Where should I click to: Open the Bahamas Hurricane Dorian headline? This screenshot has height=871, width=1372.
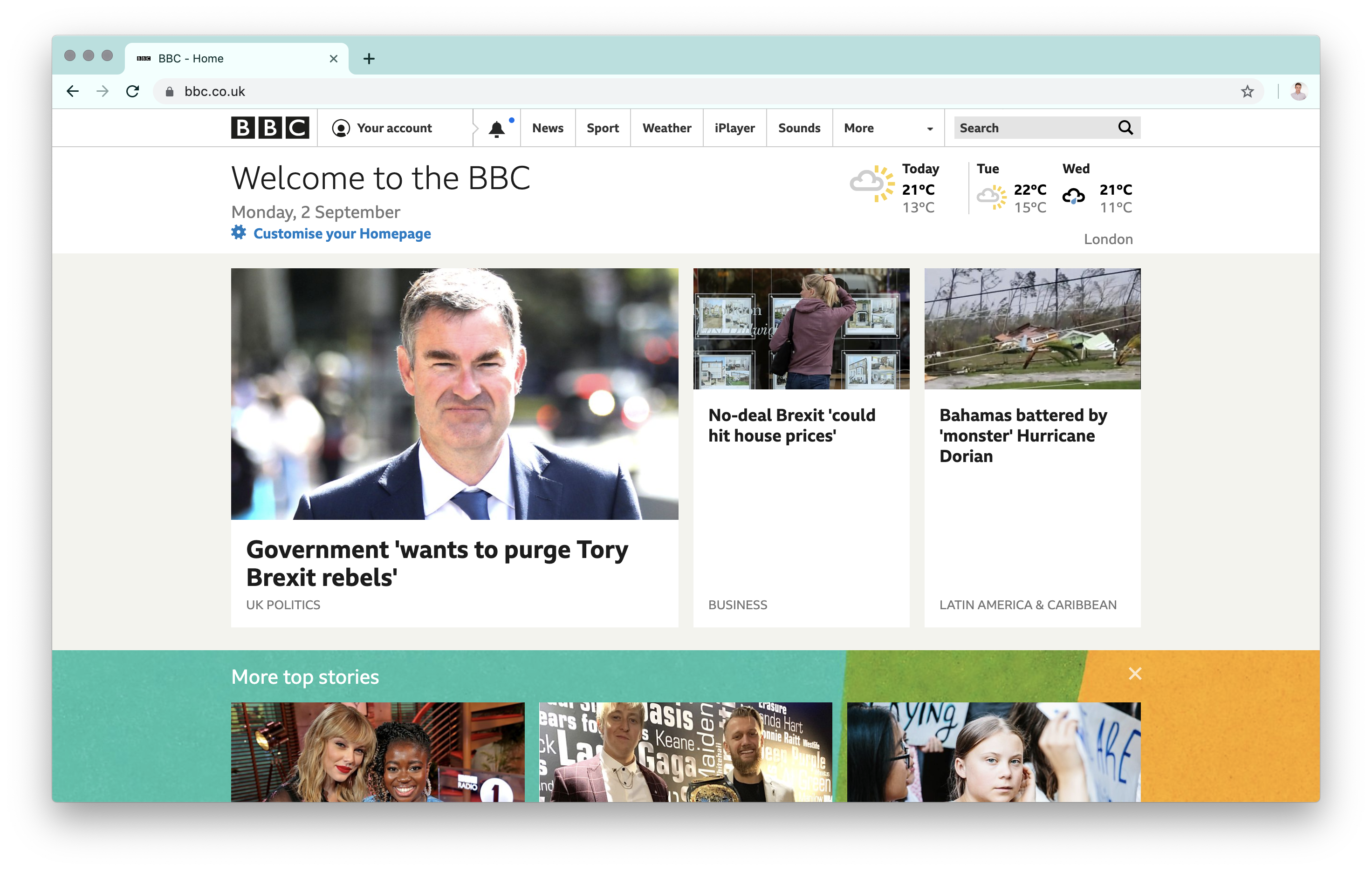(x=1023, y=435)
